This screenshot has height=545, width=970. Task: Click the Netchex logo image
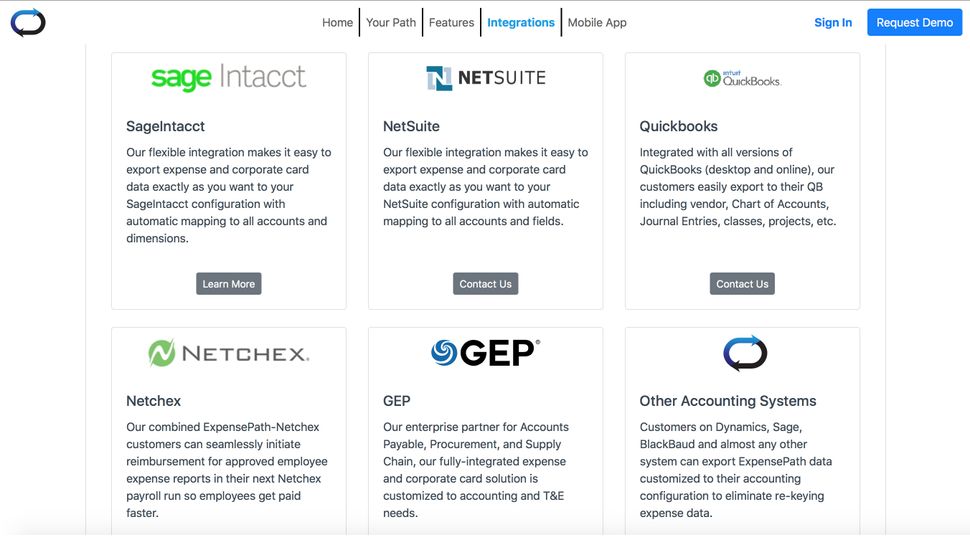coord(228,353)
